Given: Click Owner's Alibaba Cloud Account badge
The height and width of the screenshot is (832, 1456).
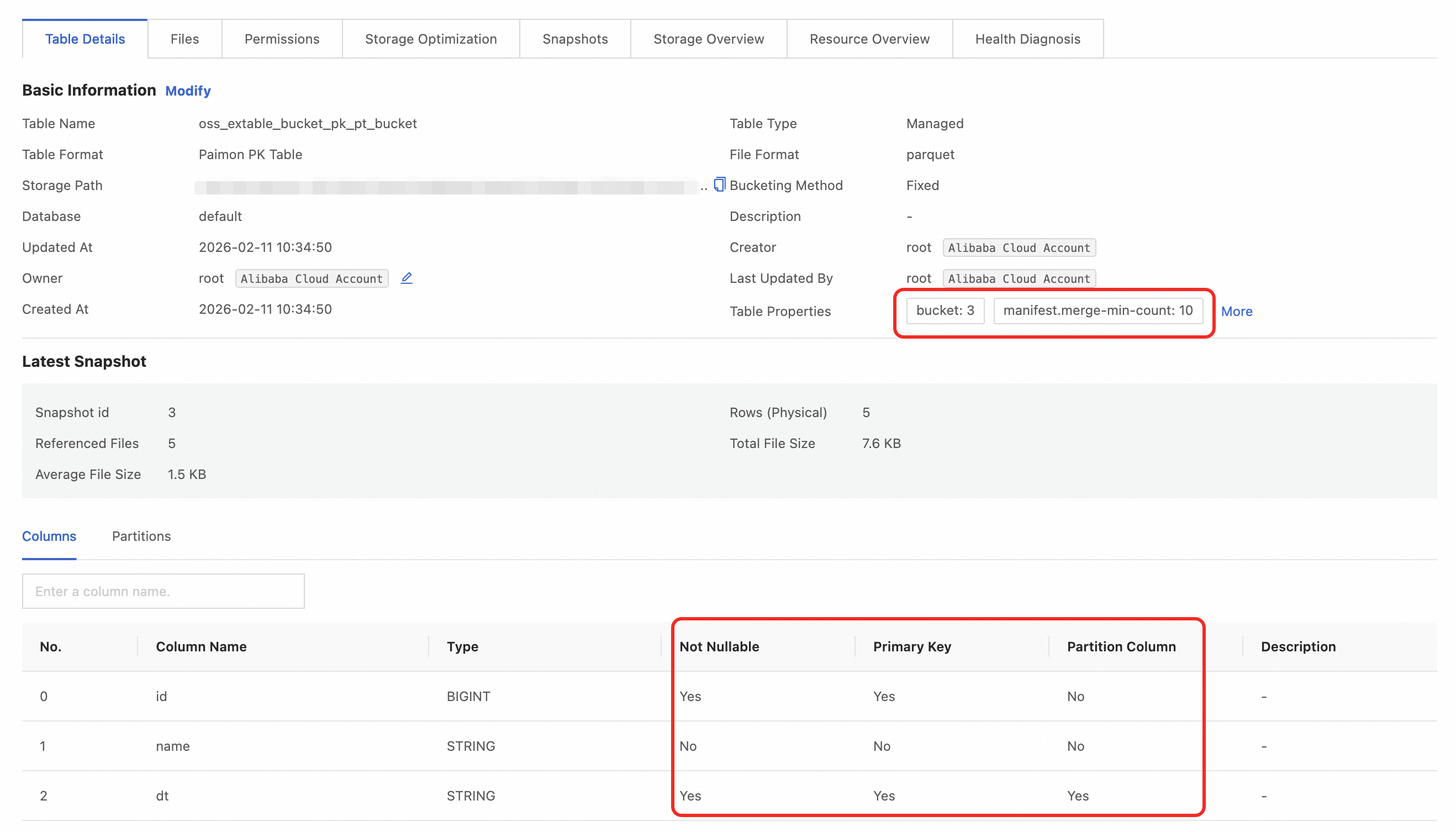Looking at the screenshot, I should click(312, 278).
